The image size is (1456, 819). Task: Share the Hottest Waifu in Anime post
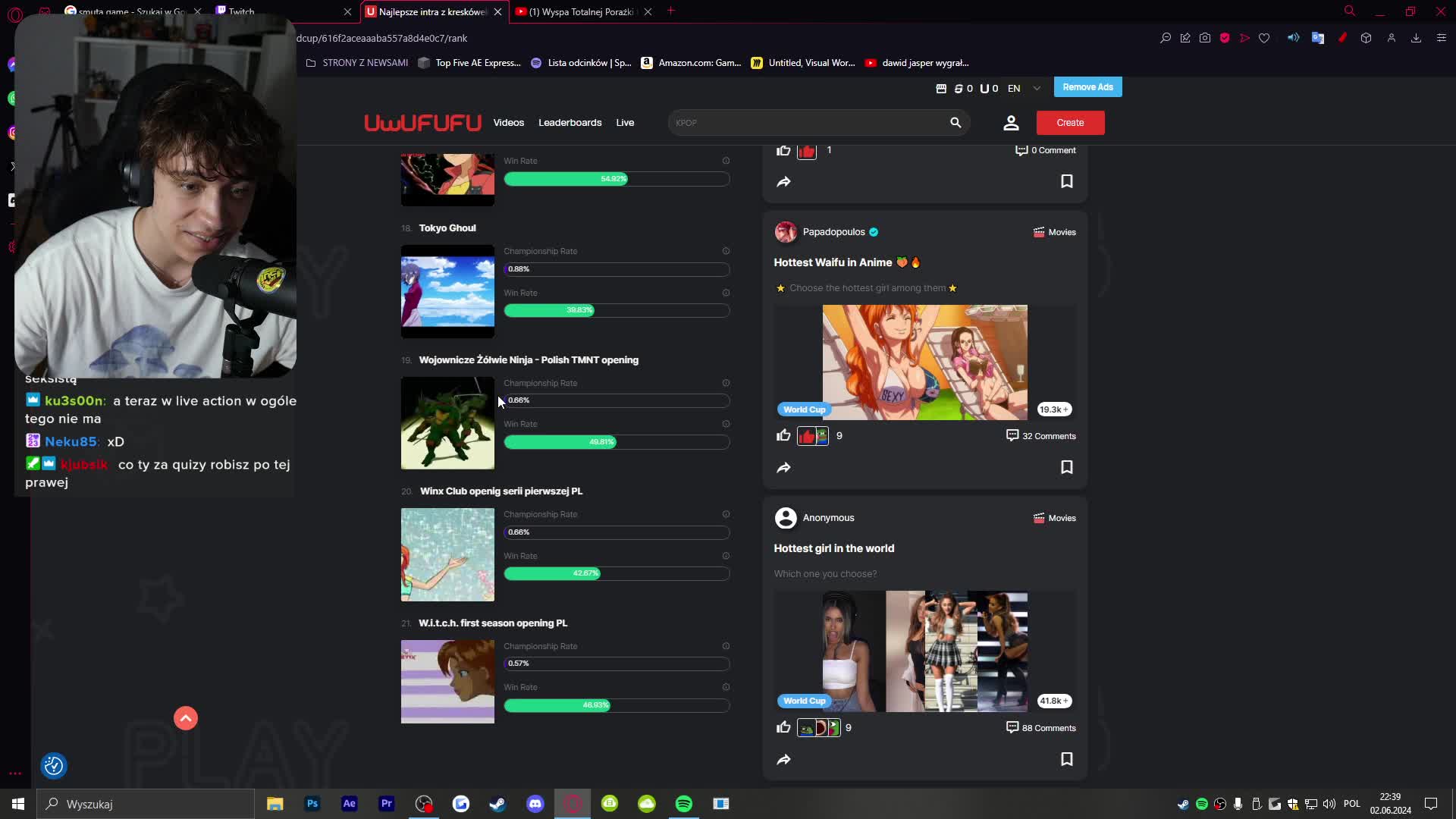click(x=784, y=468)
